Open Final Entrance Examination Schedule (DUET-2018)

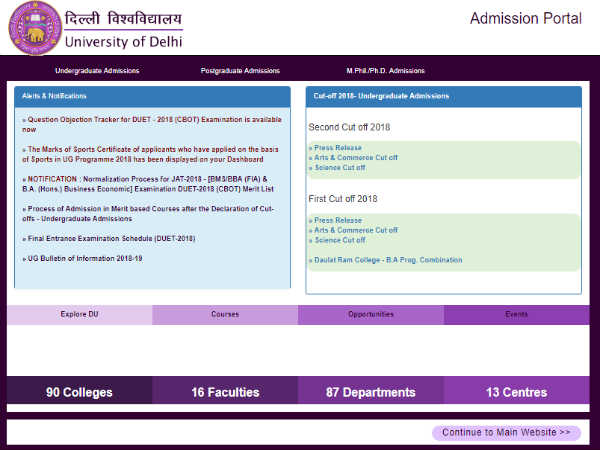click(109, 239)
